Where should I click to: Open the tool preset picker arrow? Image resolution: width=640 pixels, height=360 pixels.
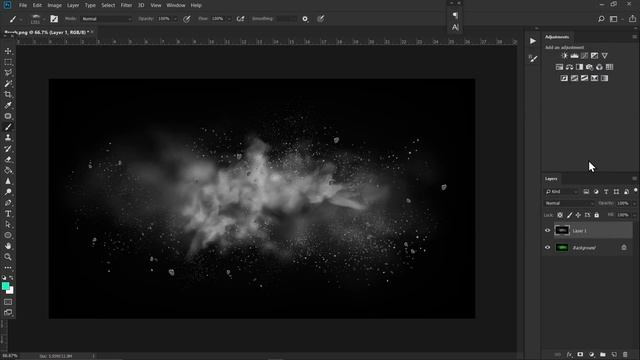coord(21,19)
